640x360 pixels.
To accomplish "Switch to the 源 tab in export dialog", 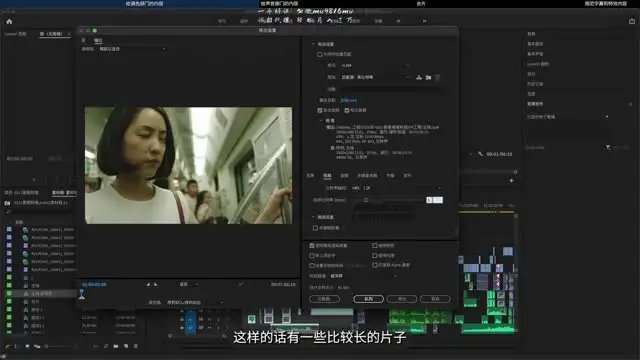I will [x=84, y=40].
